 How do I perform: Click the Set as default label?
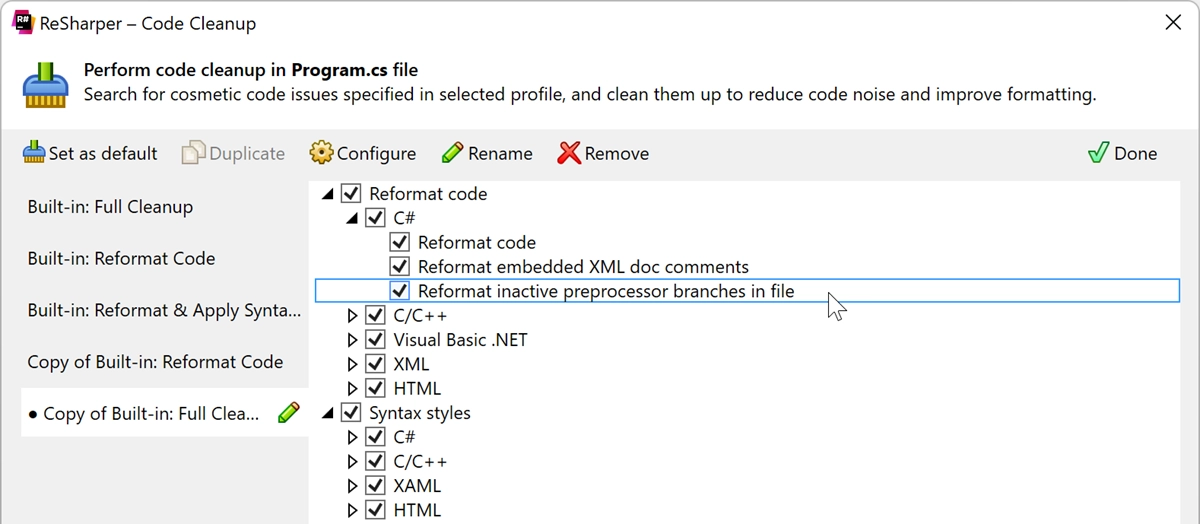click(x=103, y=153)
